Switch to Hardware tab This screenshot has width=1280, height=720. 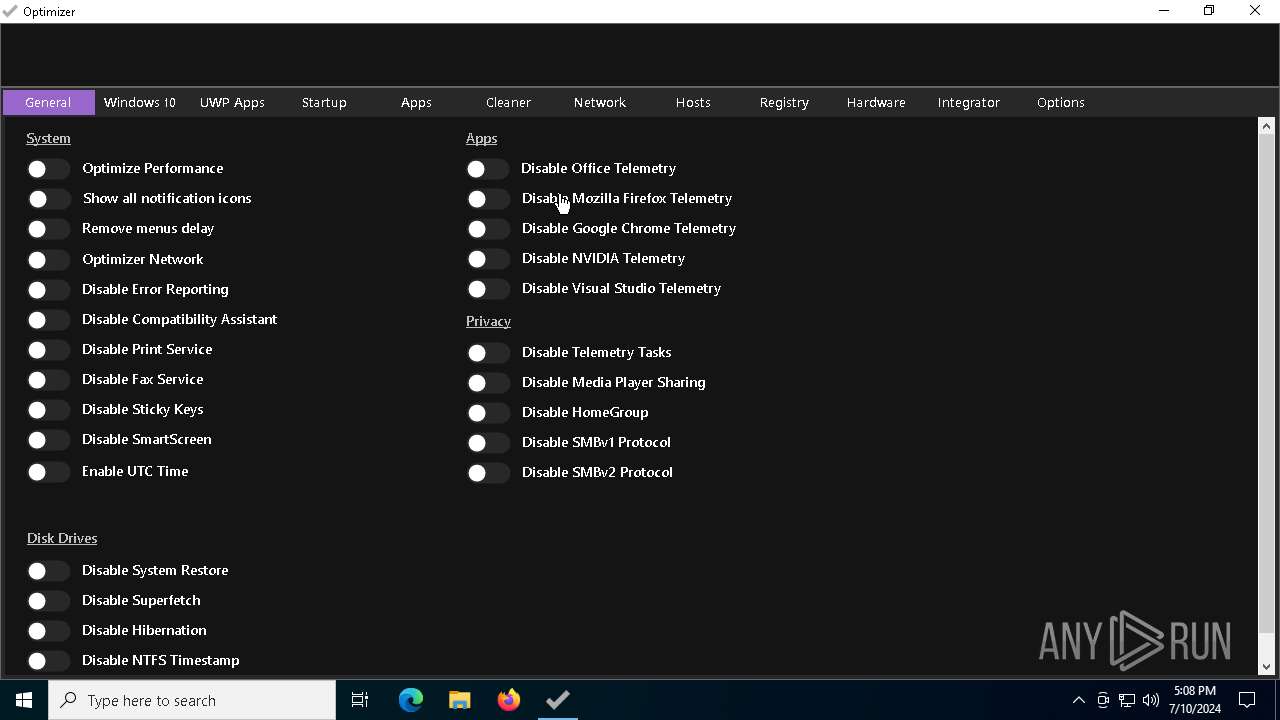pos(876,102)
